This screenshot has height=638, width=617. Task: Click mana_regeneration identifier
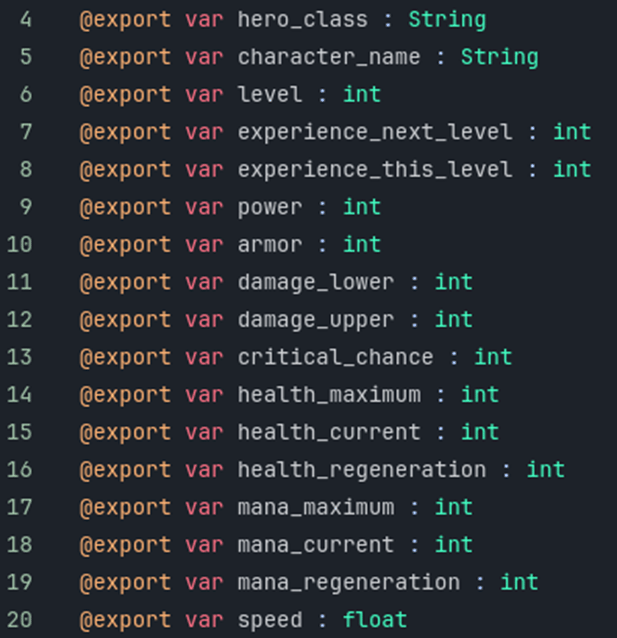pyautogui.click(x=349, y=582)
